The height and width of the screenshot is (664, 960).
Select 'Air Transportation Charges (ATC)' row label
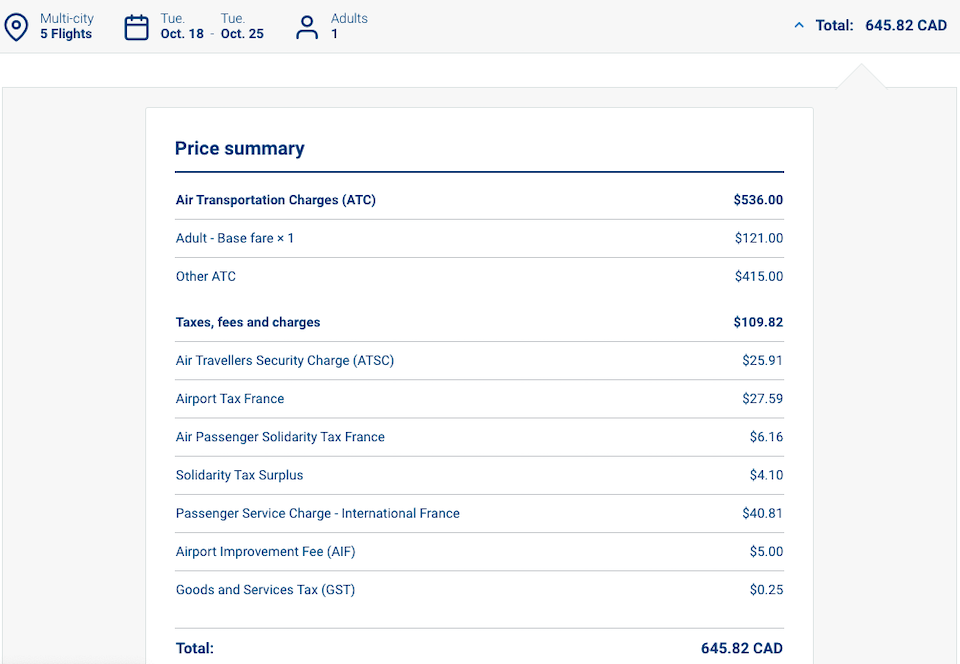coord(276,200)
